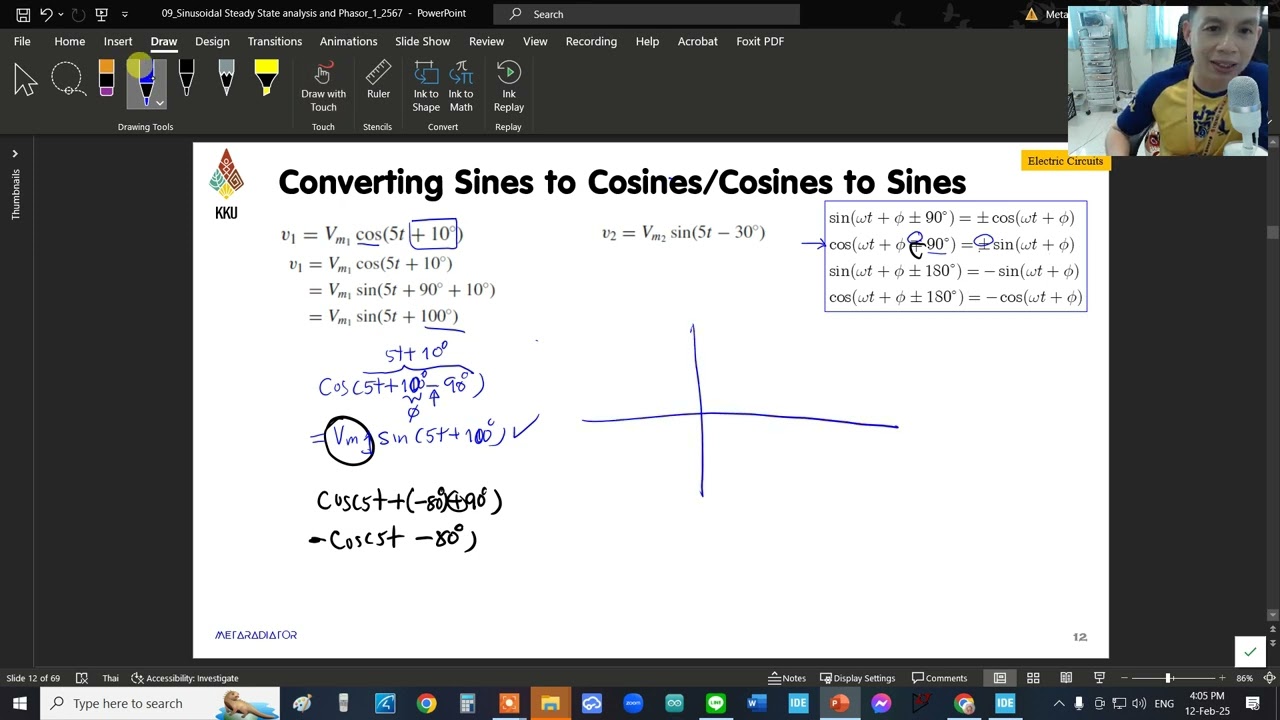Toggle the Notes pane
This screenshot has height=720, width=1280.
[786, 678]
